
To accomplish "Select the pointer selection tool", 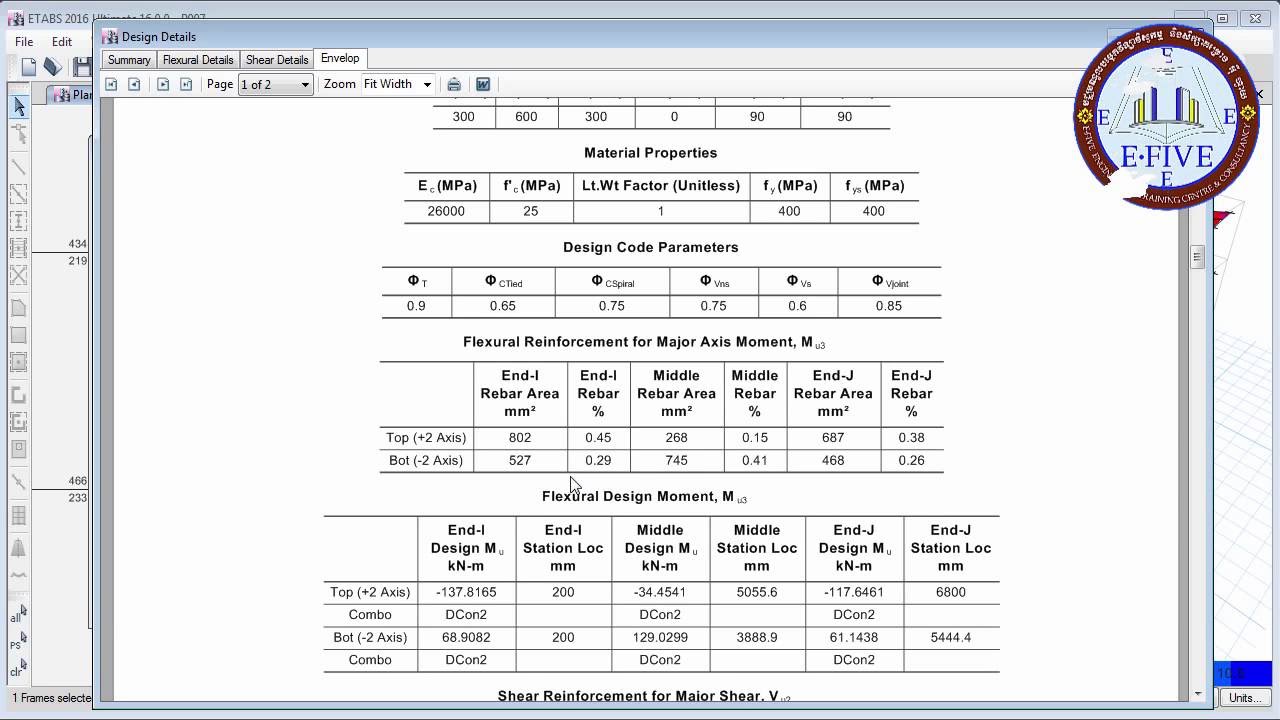I will click(19, 106).
